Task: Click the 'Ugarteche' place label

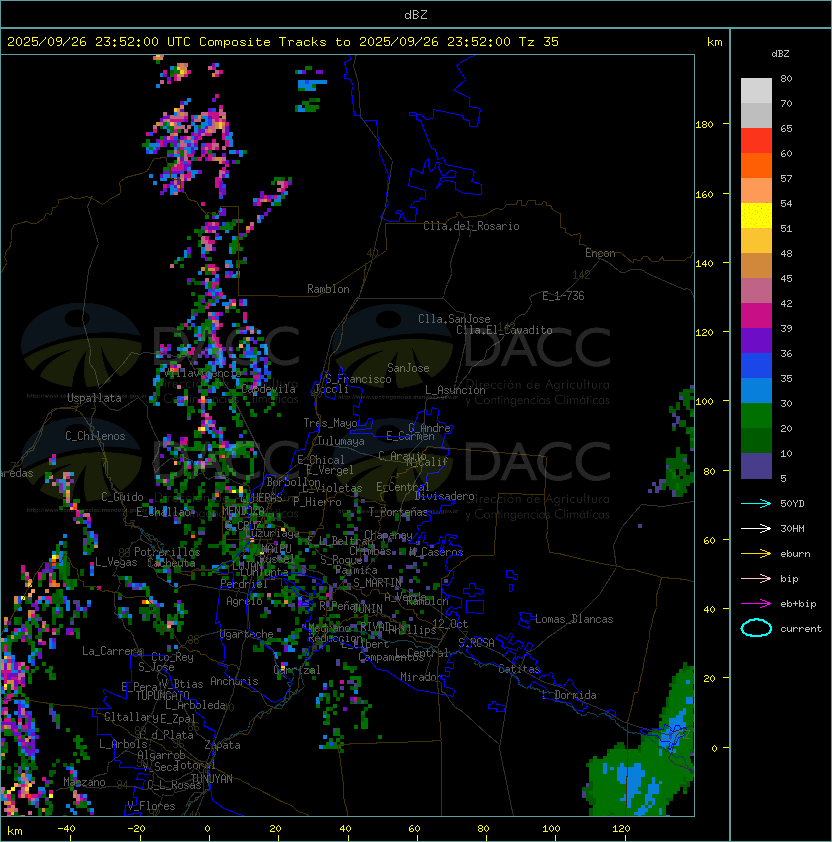Action: tap(247, 634)
